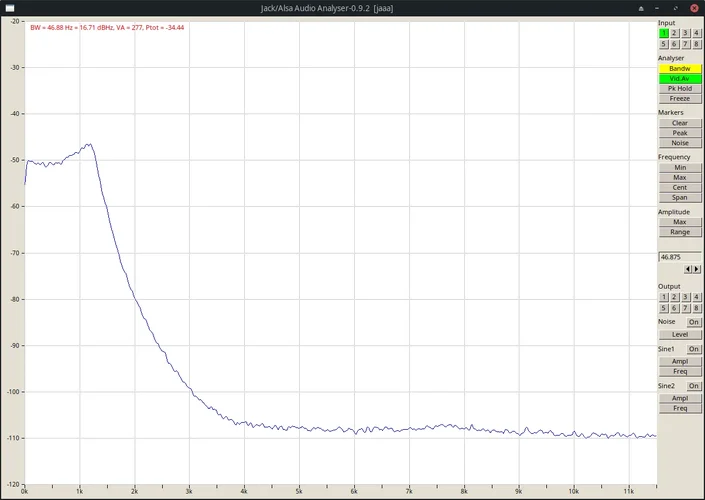Screen dimensions: 705x500
Task: Increase value with right arrow
Action: pos(697,269)
